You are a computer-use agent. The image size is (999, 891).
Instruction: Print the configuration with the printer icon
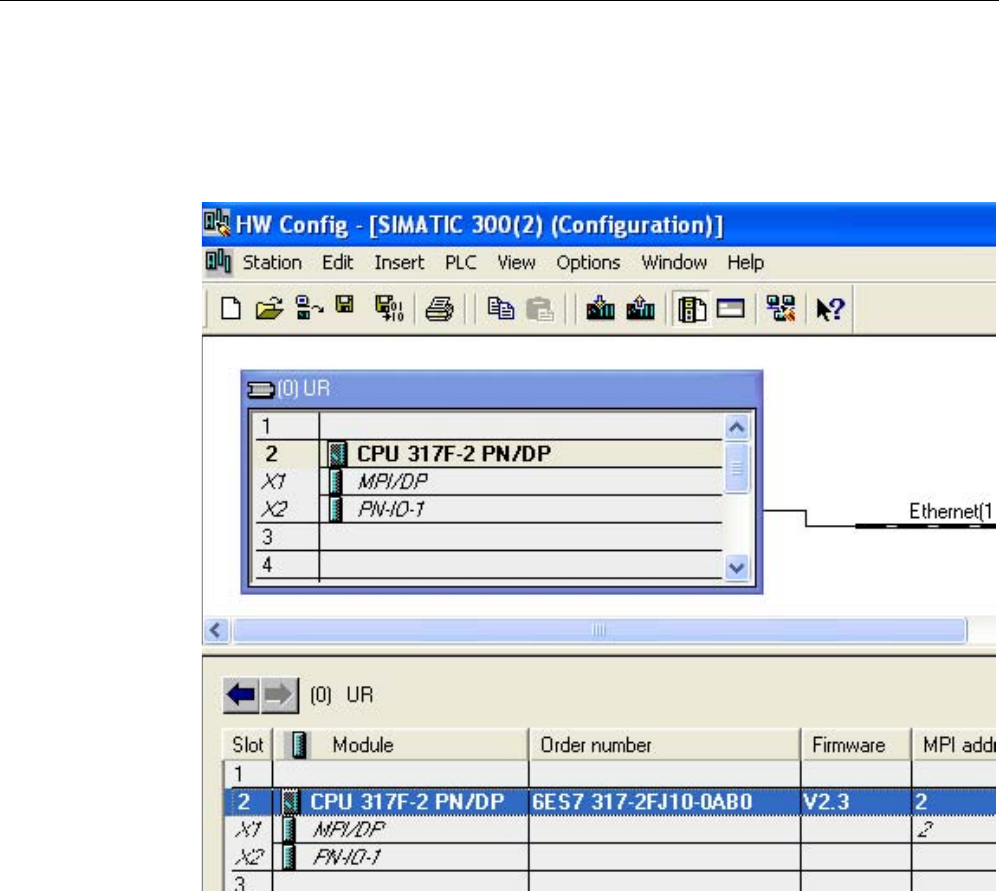pos(440,310)
